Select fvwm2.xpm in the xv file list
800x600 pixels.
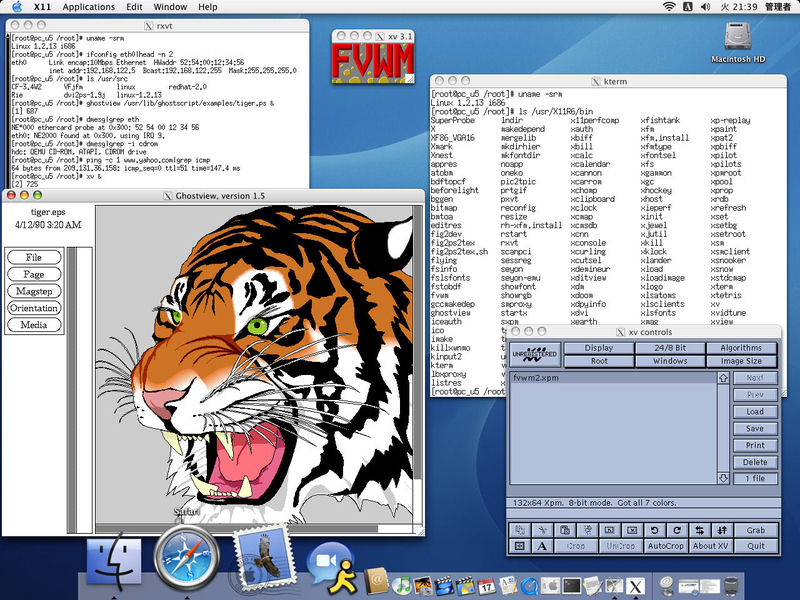(x=614, y=378)
